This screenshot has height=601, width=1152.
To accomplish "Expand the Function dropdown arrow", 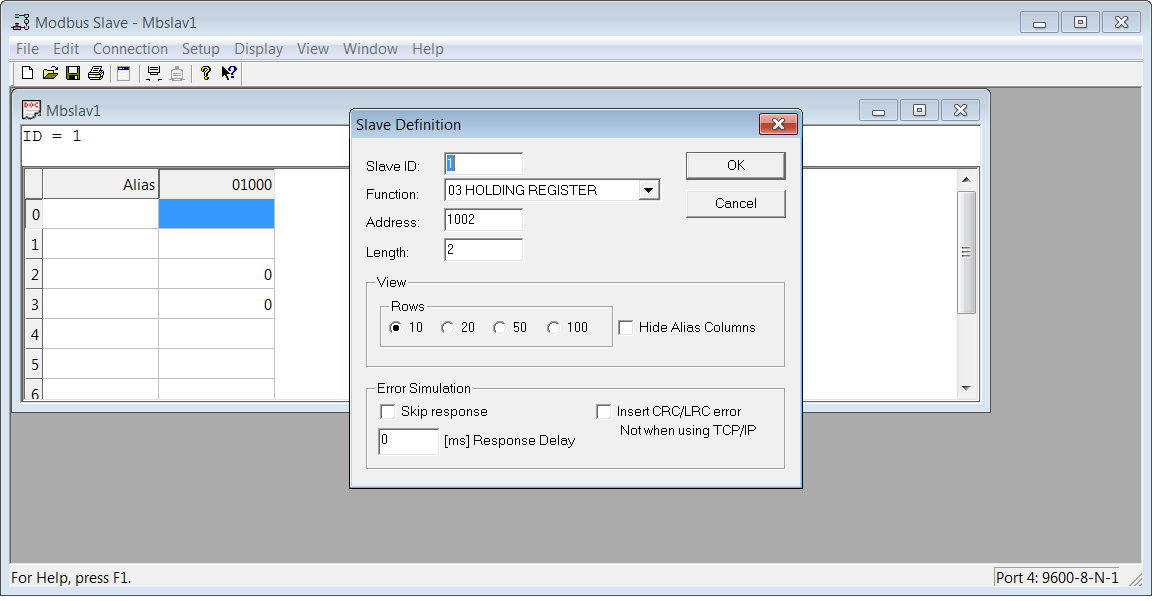I will point(648,190).
